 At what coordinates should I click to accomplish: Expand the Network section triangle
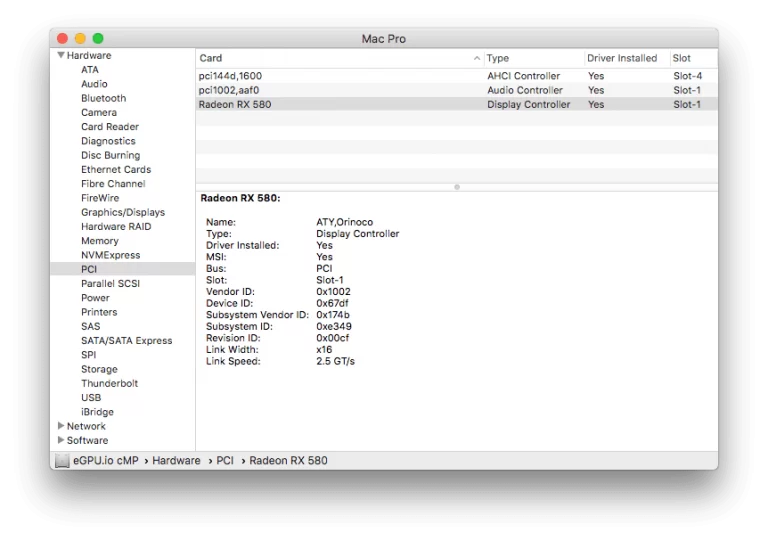click(61, 425)
